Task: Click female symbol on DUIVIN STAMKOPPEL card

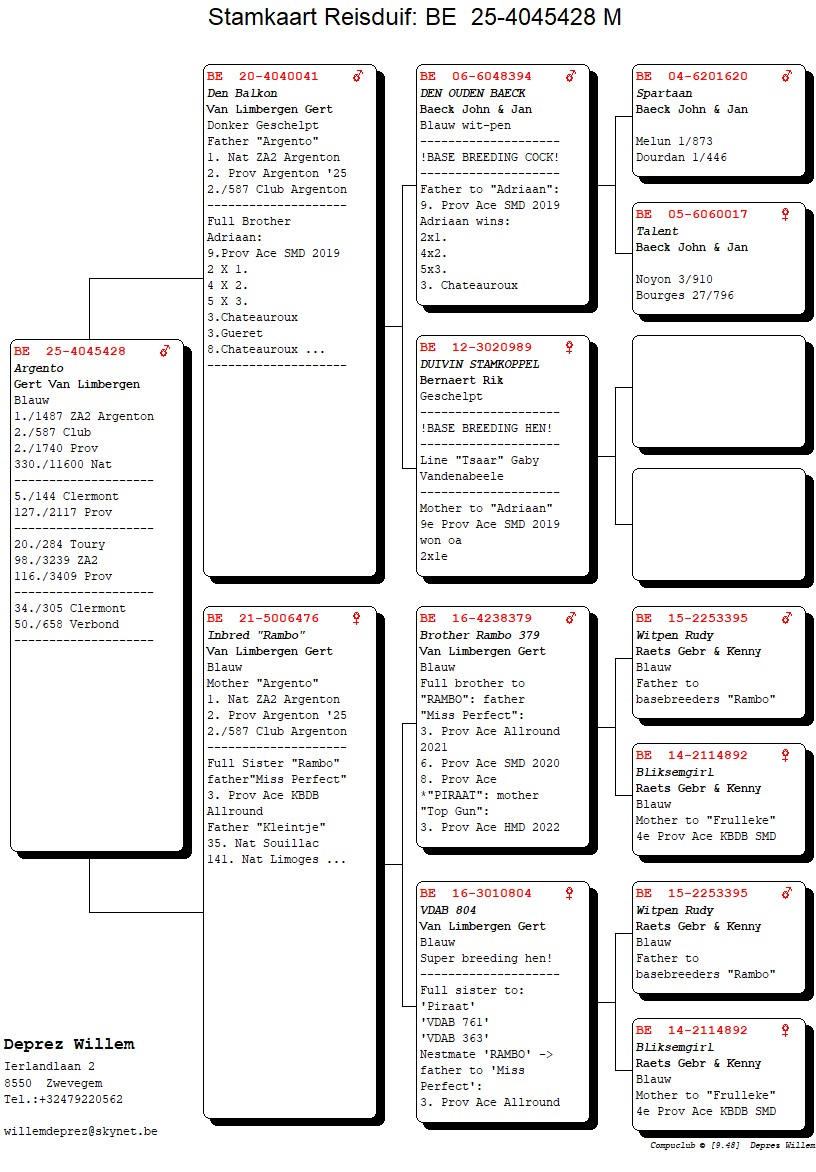Action: tap(570, 347)
